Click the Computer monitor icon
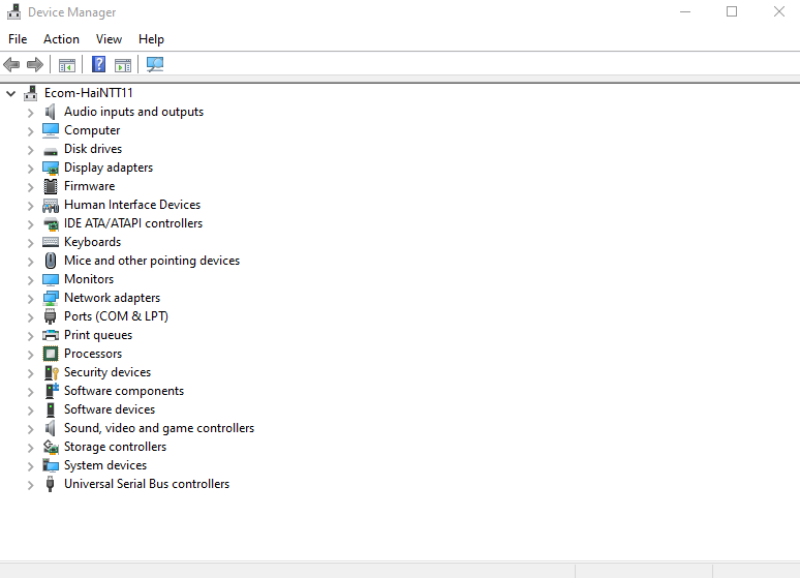800x578 pixels. click(x=51, y=131)
